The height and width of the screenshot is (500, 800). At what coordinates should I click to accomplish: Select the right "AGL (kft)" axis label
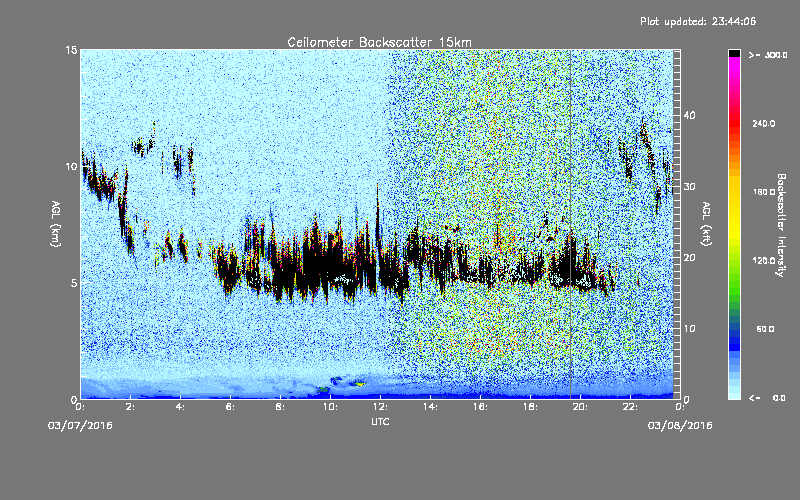tap(706, 223)
